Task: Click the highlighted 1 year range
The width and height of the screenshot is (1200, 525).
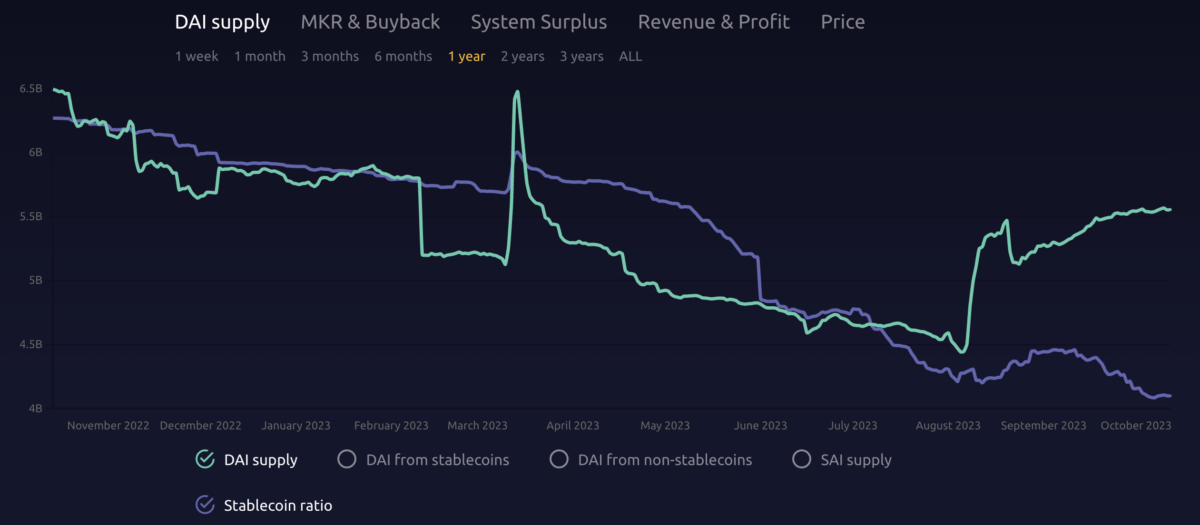Action: [466, 56]
